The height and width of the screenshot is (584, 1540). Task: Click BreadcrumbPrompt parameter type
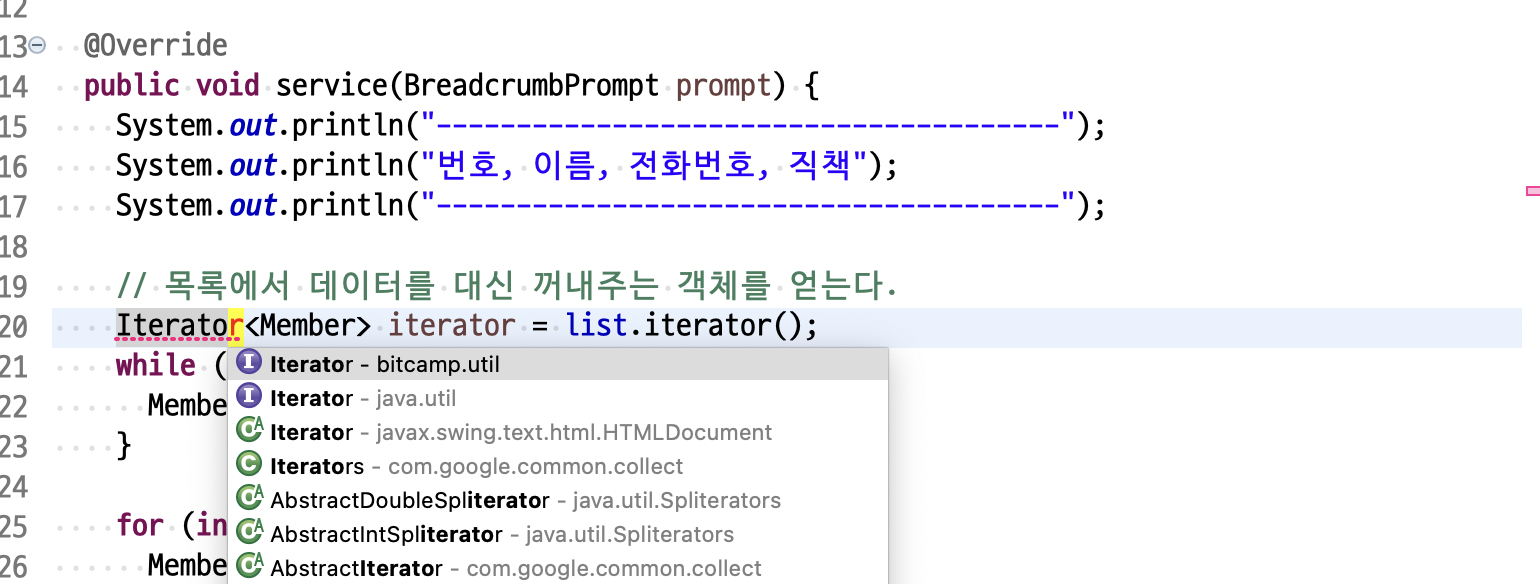[531, 86]
